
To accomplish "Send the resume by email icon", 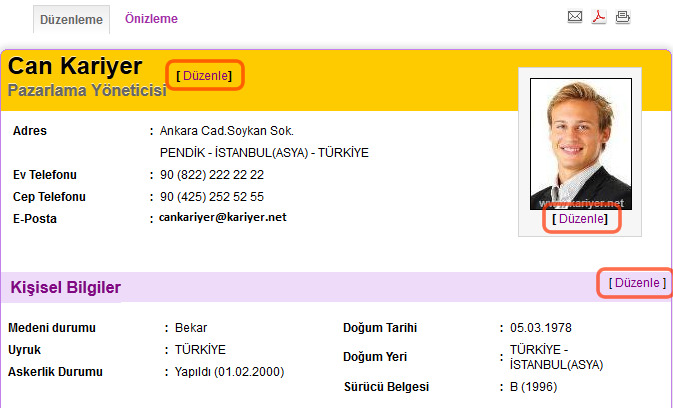I will pos(575,17).
